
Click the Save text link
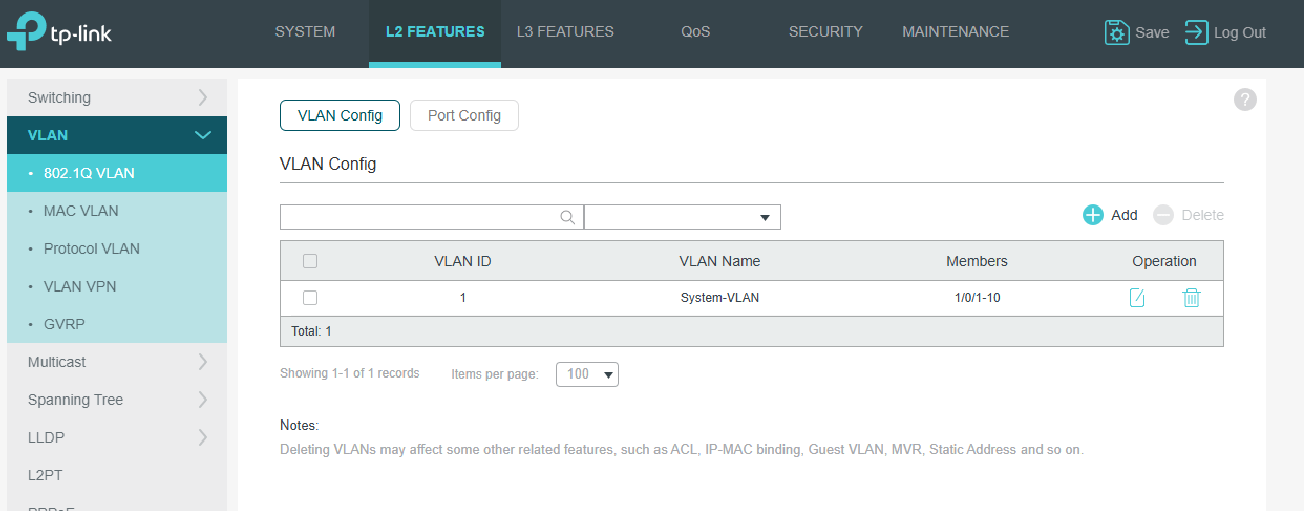click(1152, 33)
